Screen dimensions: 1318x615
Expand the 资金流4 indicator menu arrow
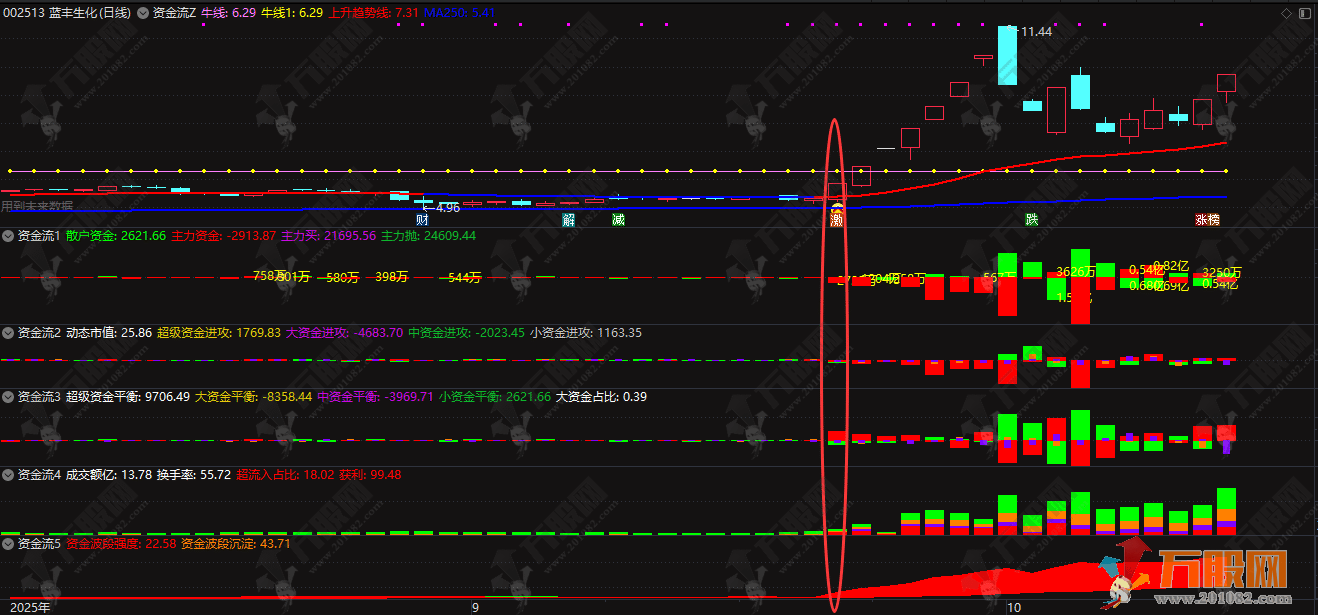point(9,474)
